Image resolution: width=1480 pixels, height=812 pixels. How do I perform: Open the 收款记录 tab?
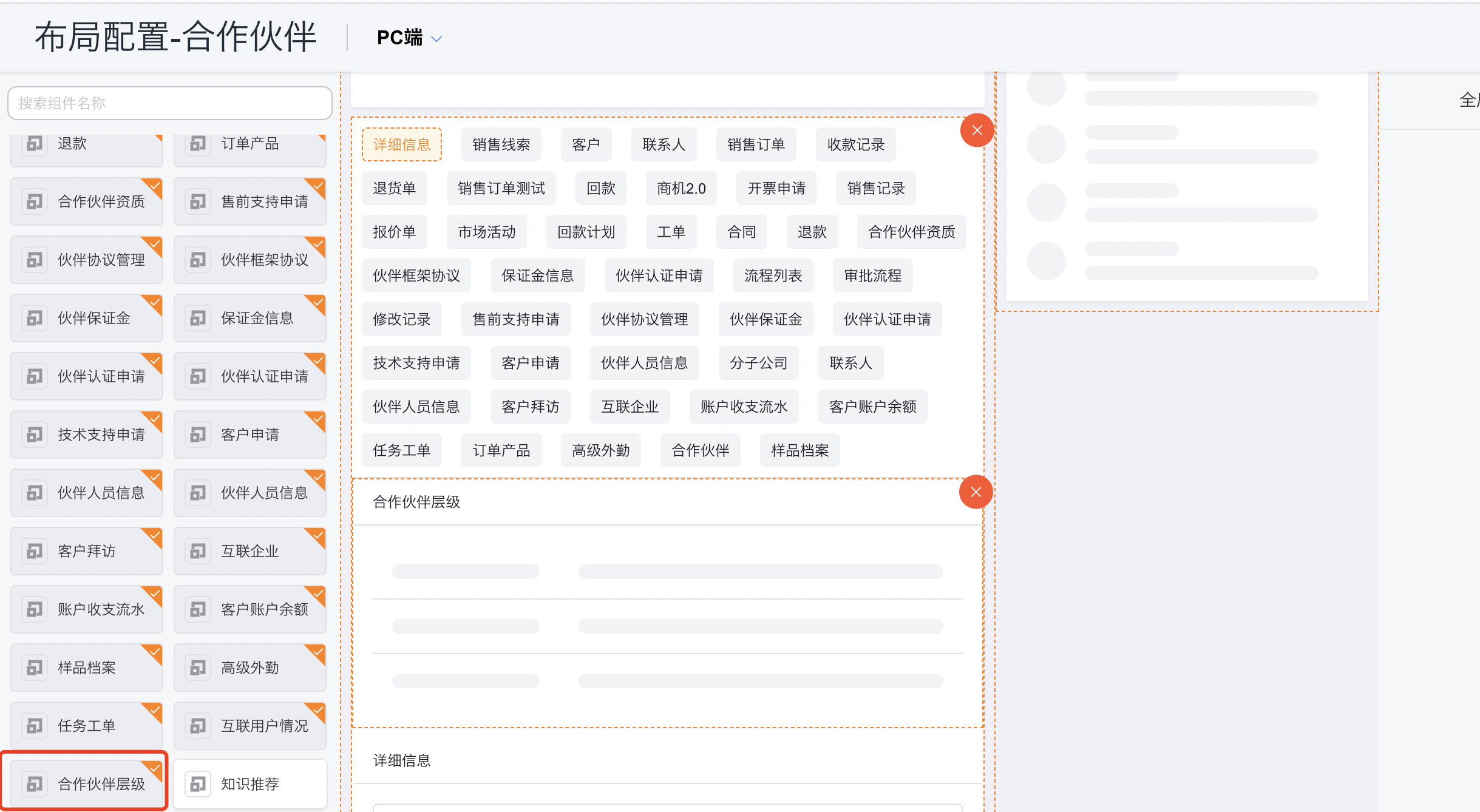[856, 144]
